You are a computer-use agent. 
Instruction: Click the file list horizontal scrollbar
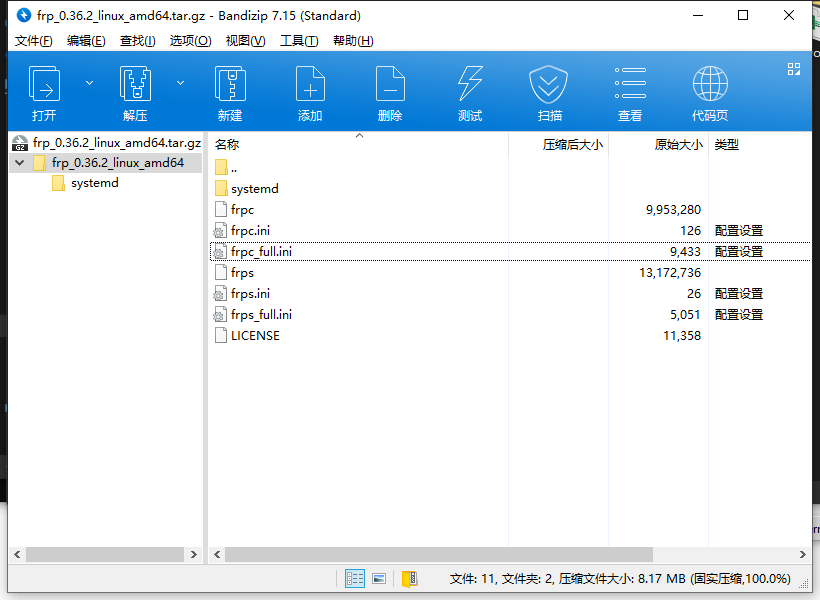(x=438, y=554)
